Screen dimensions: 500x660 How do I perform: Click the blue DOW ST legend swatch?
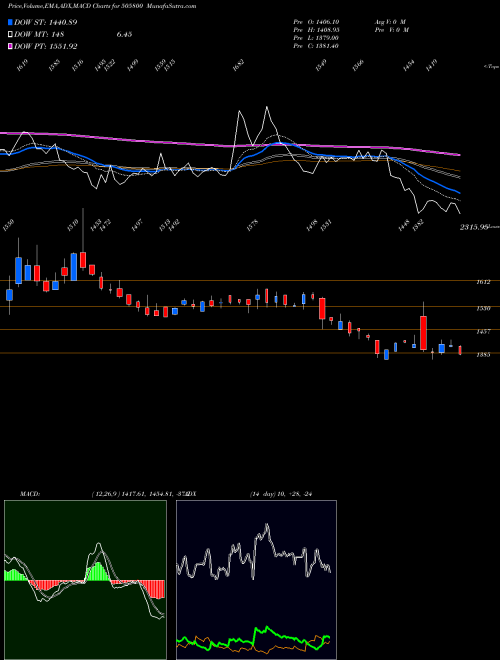[x=10, y=22]
